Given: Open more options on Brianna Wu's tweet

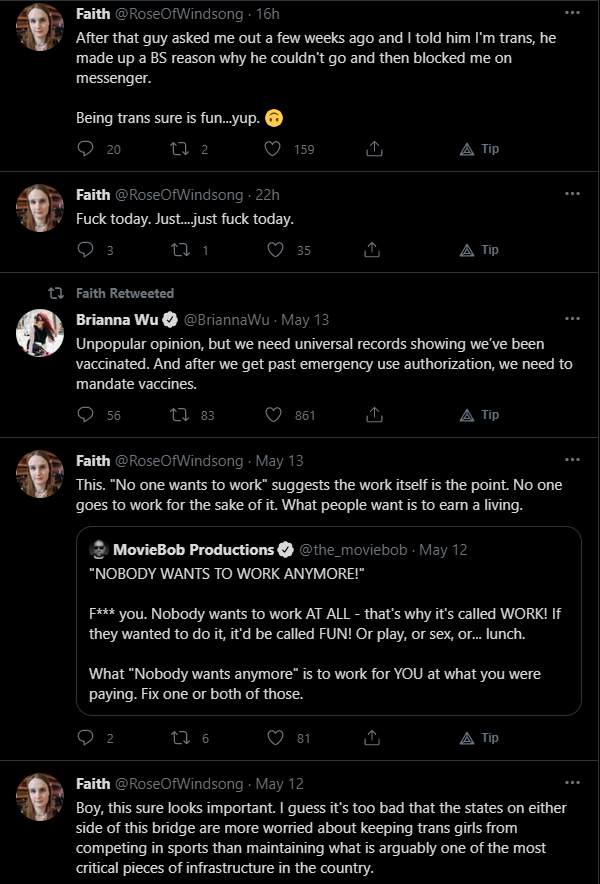Looking at the screenshot, I should click(x=572, y=319).
